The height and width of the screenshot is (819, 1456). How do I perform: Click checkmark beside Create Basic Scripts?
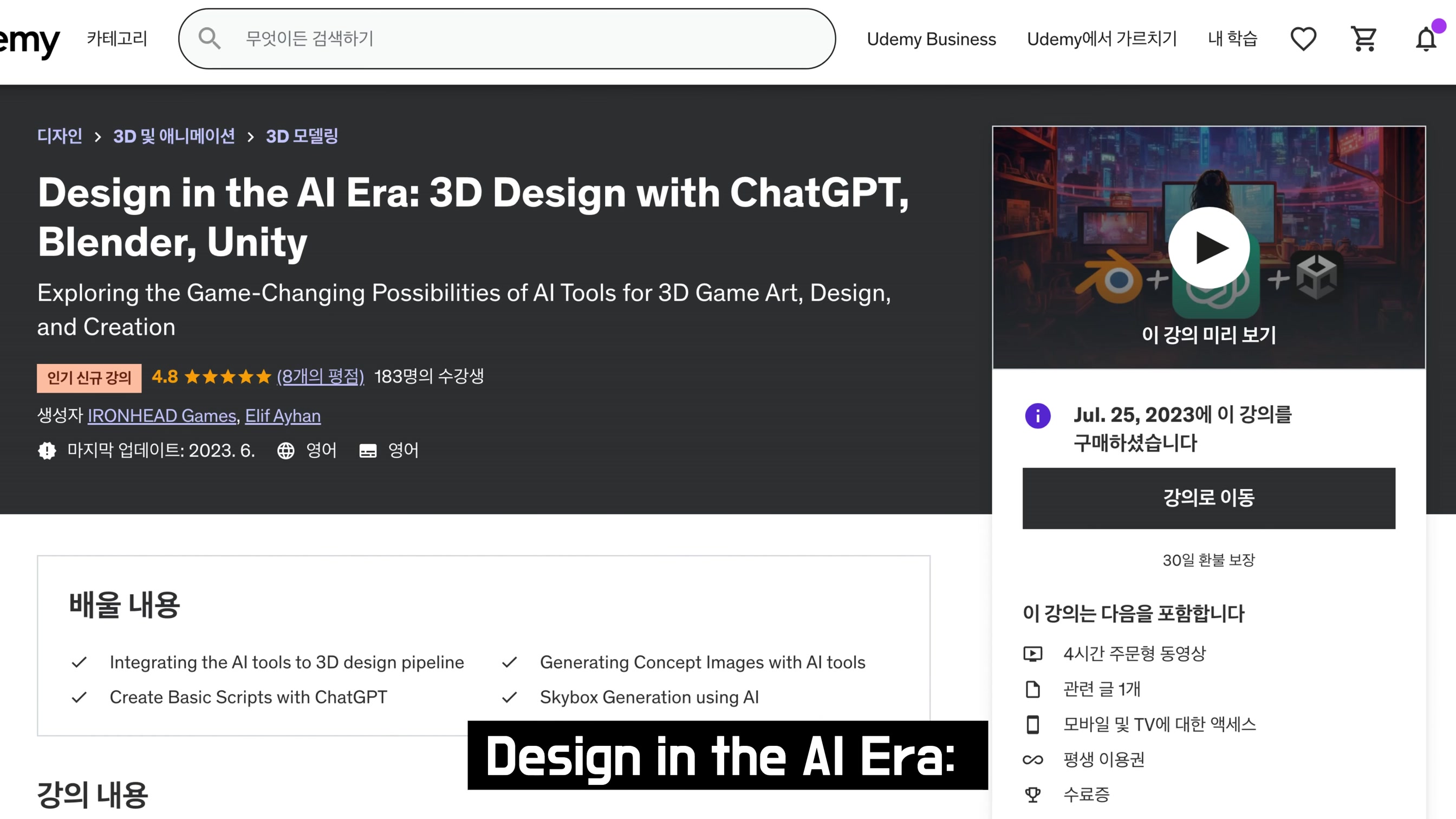(x=79, y=697)
